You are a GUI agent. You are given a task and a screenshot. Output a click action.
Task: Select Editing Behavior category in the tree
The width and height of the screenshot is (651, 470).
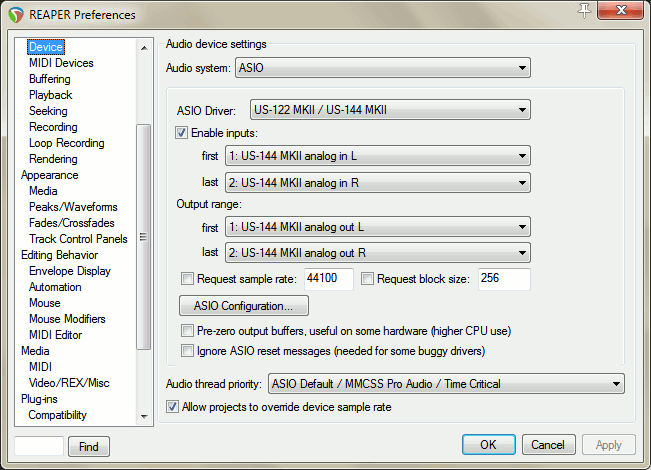[x=59, y=255]
